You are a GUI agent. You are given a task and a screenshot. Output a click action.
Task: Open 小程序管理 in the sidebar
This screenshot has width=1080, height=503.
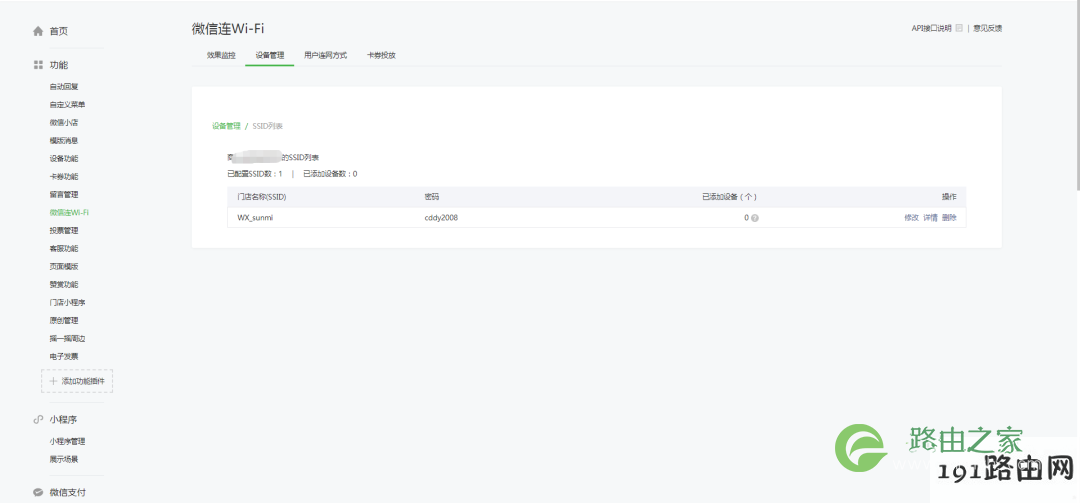pos(68,441)
